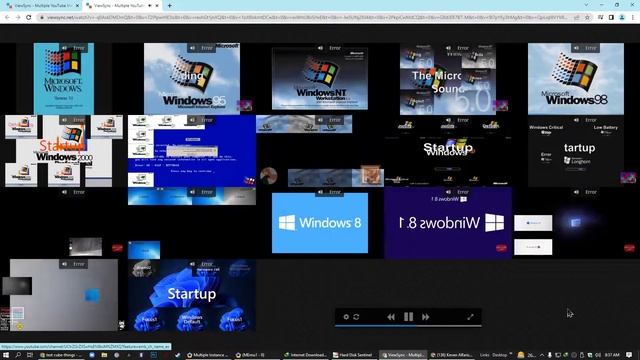Image resolution: width=640 pixels, height=360 pixels.
Task: Reload the ViewSync page
Action: coord(29,18)
